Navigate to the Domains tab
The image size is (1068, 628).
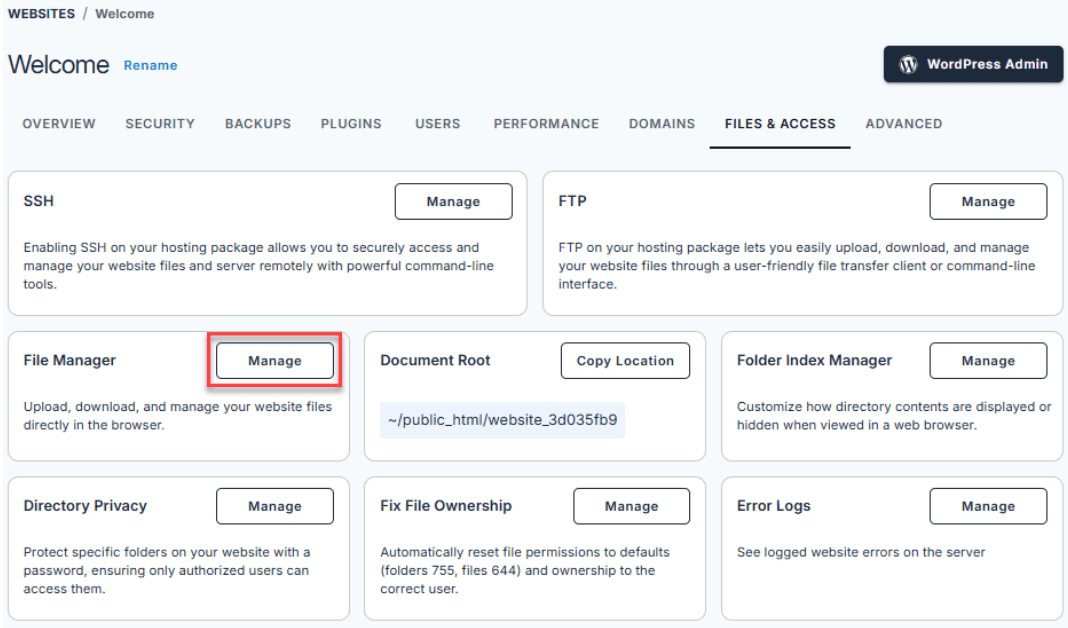click(661, 124)
